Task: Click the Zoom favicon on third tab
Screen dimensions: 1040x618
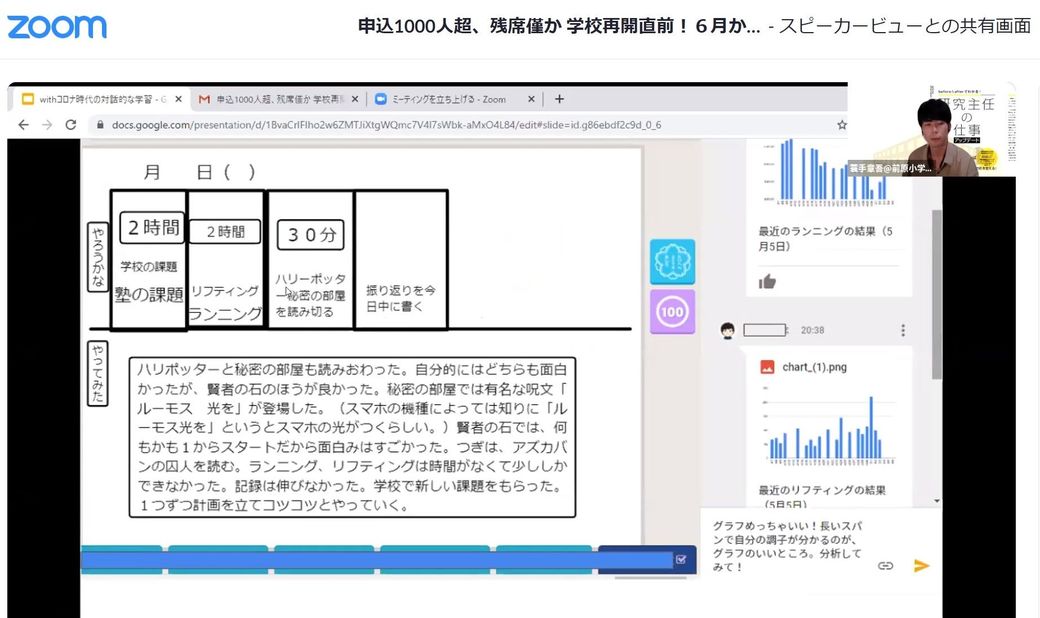Action: point(381,99)
